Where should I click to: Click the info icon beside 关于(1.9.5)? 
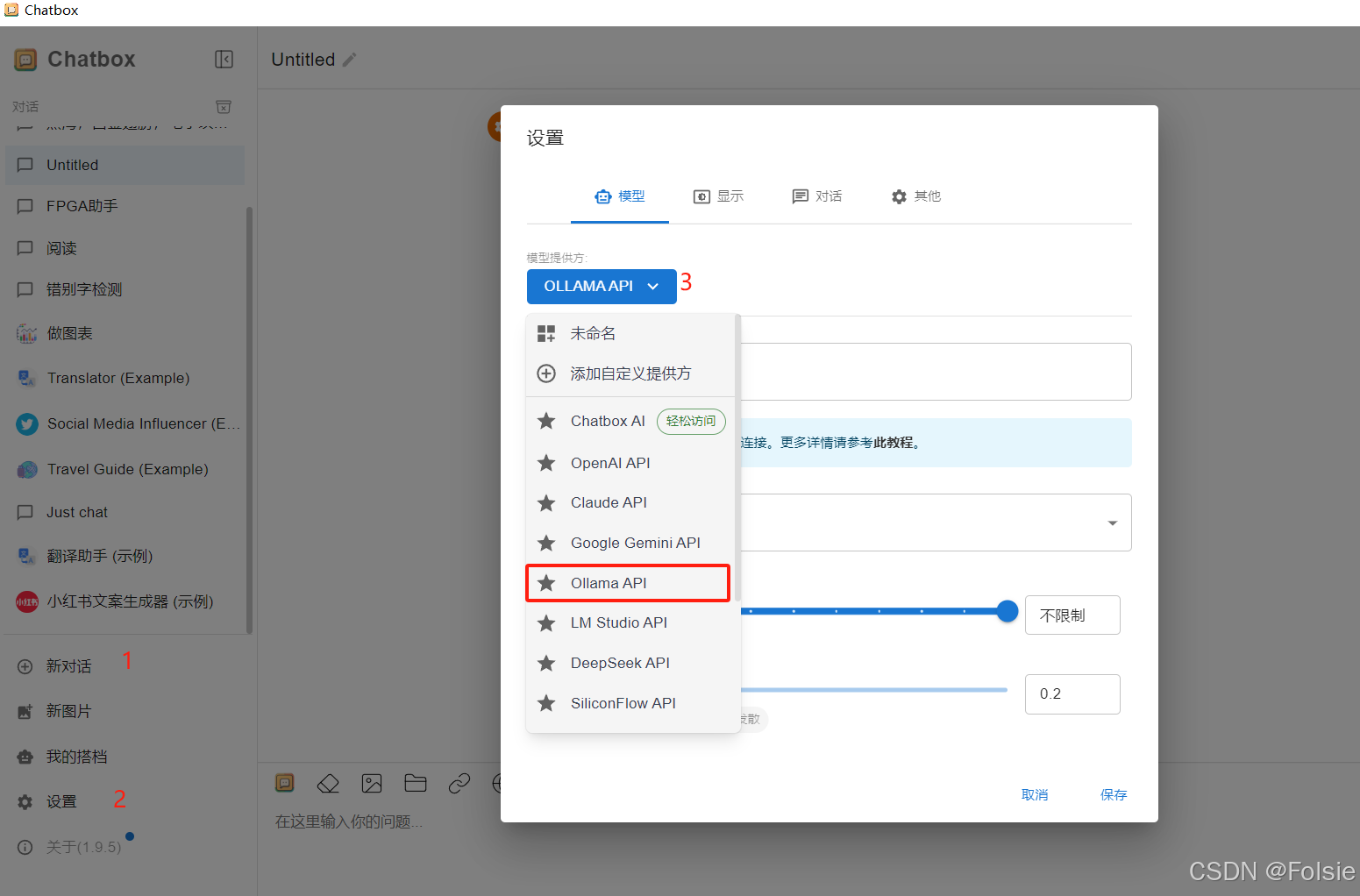(25, 847)
